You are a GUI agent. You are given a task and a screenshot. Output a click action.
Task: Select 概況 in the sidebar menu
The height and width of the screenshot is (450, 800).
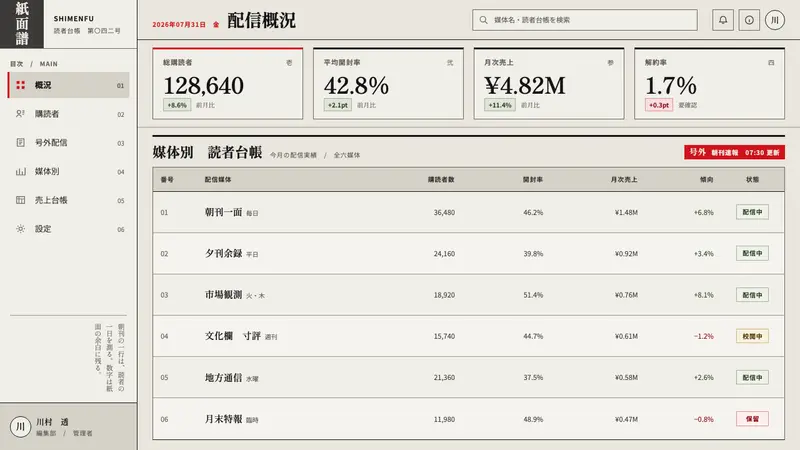click(x=69, y=85)
